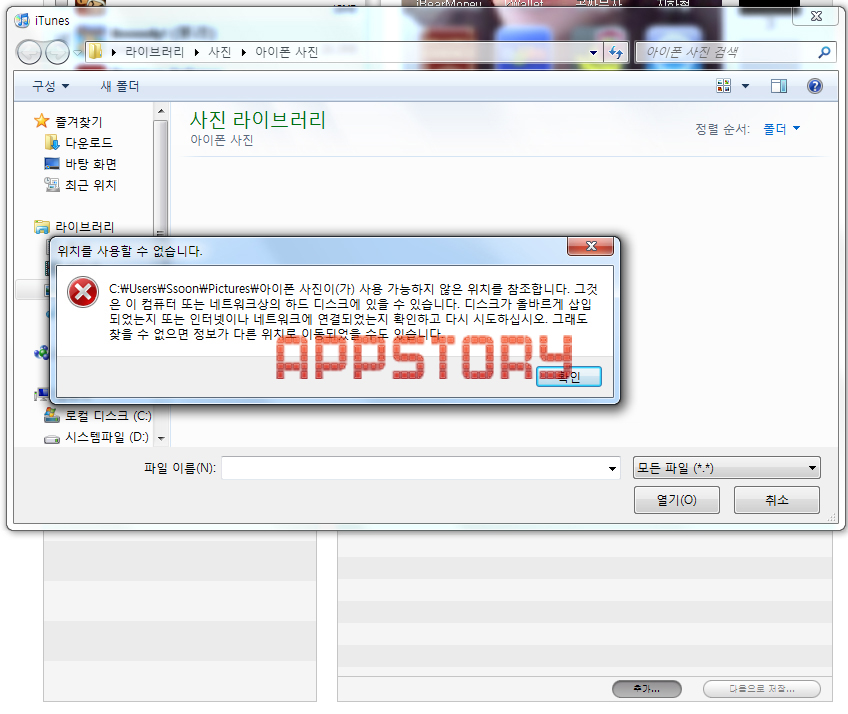Click the Back navigation arrow
This screenshot has width=848, height=714.
coord(29,52)
